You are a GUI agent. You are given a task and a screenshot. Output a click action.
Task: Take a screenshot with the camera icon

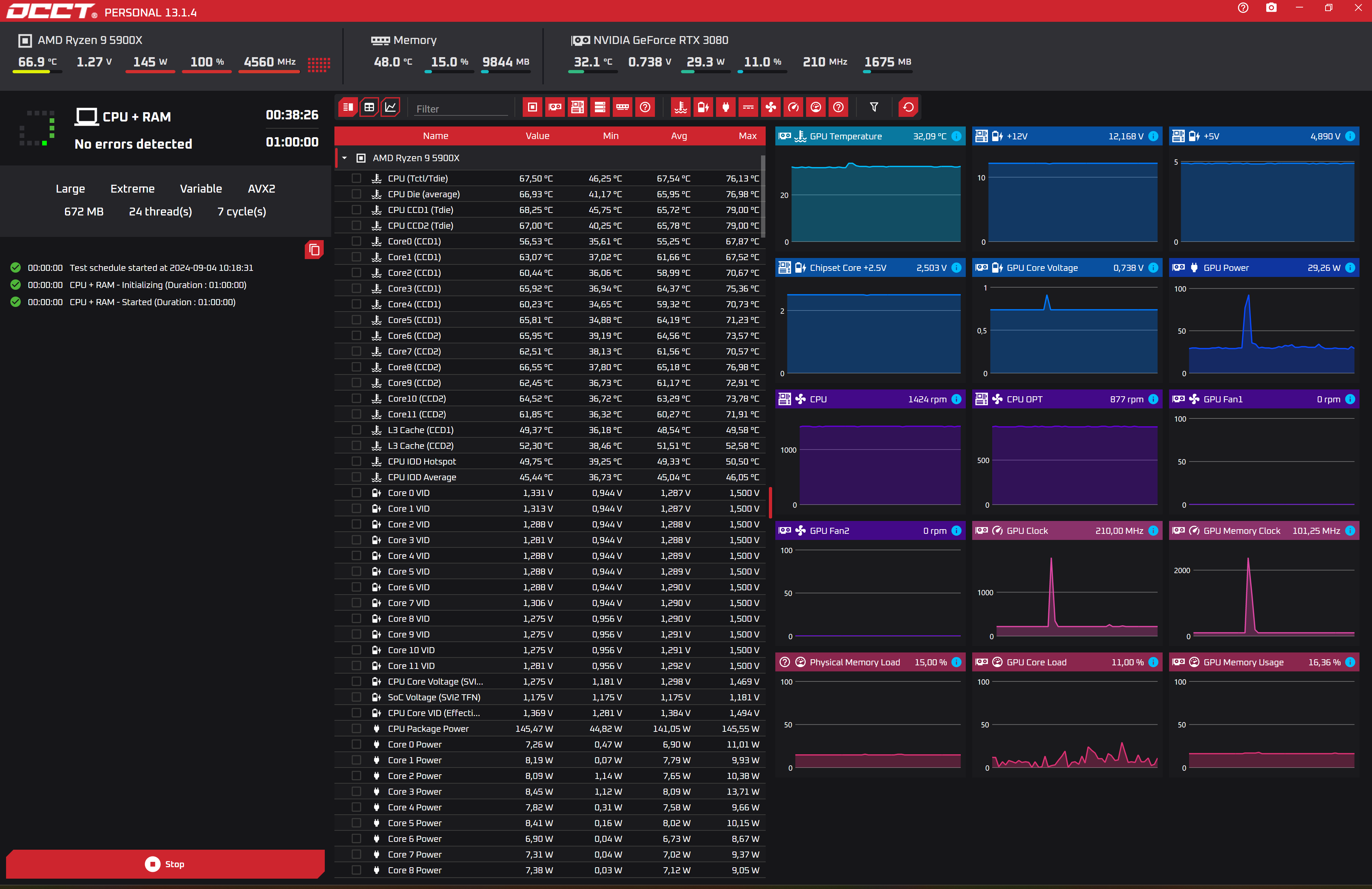pyautogui.click(x=1271, y=8)
